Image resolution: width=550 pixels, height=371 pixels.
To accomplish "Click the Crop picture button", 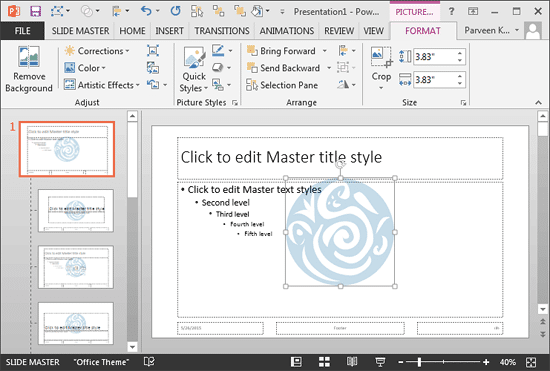I will point(381,68).
